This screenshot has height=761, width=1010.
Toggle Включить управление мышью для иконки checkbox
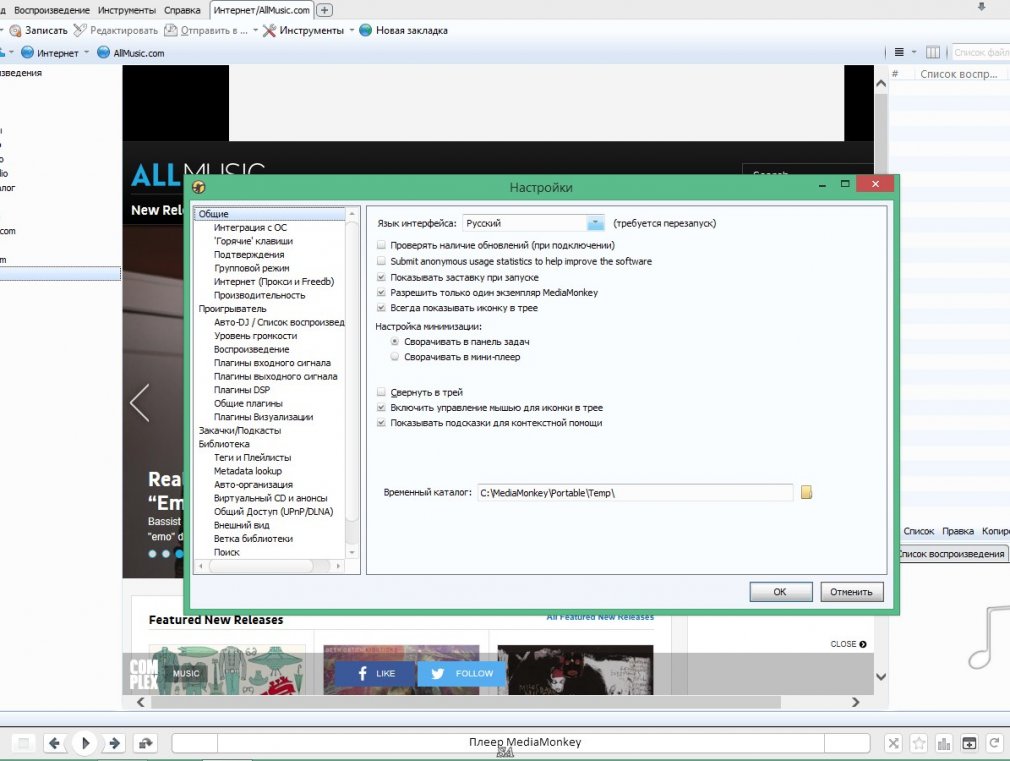(381, 407)
